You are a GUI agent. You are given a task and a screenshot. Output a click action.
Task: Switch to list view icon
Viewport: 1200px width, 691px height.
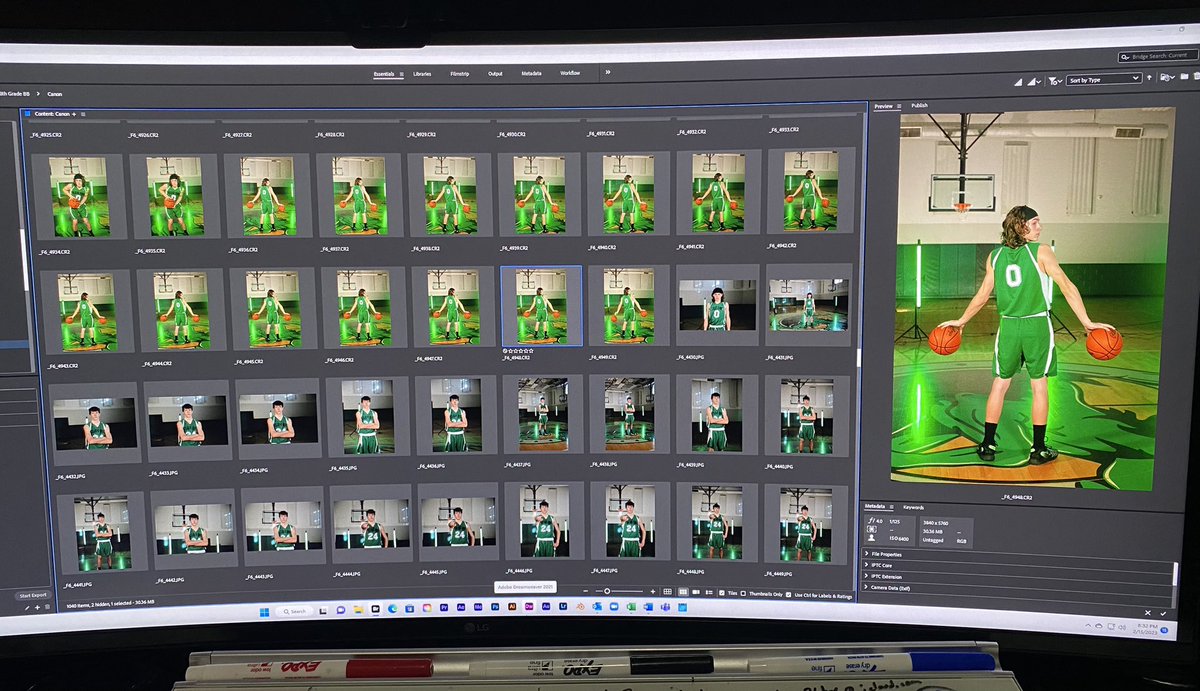[x=708, y=591]
